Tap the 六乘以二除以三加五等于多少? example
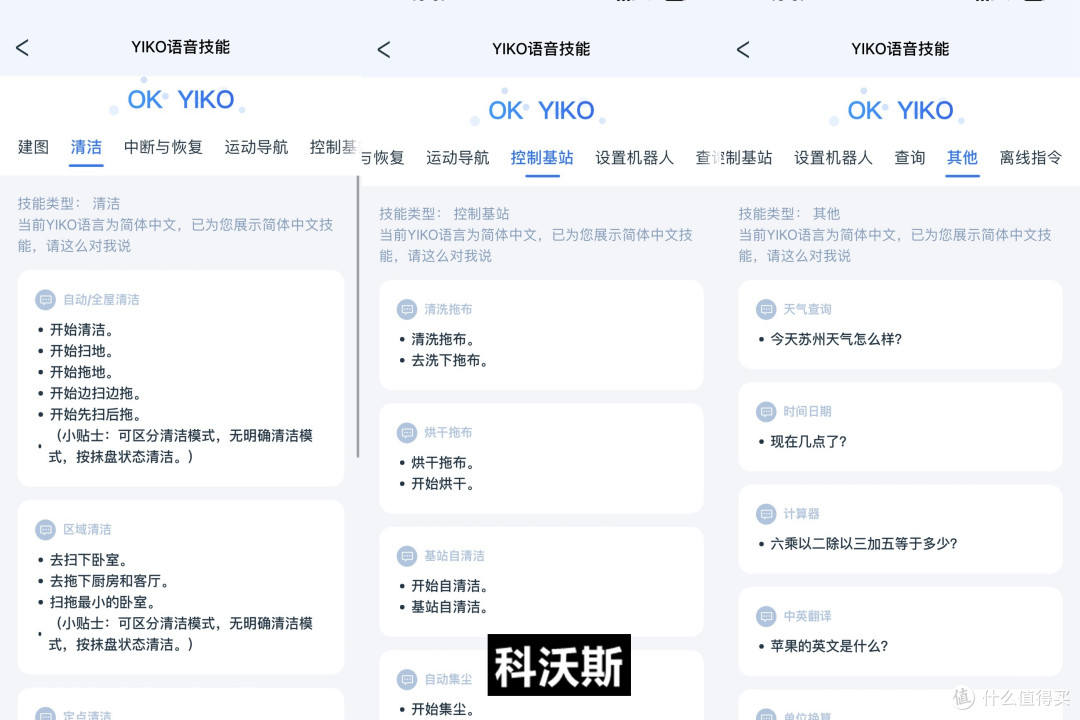Image resolution: width=1080 pixels, height=720 pixels. (864, 544)
